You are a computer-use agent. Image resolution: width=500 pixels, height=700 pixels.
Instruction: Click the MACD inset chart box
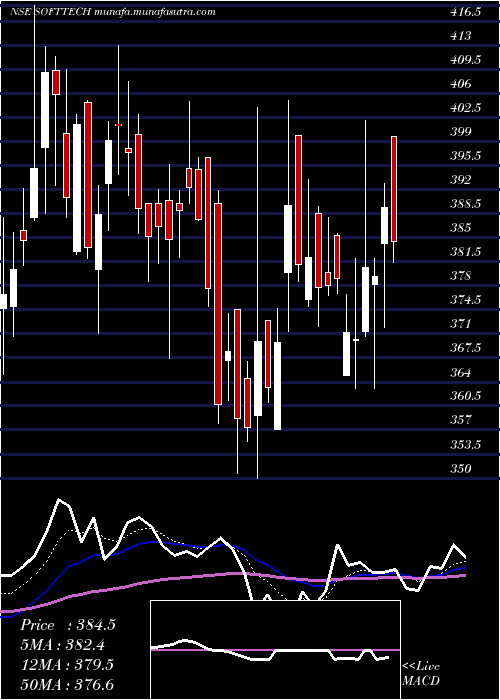(275, 650)
